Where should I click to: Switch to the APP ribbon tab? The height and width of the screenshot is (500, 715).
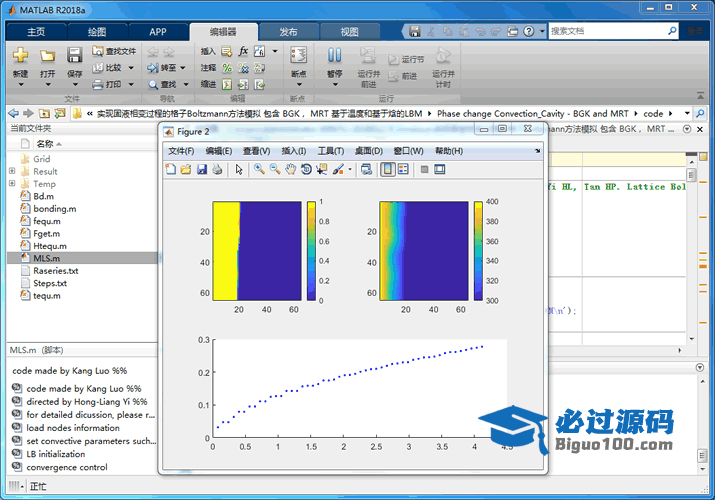click(x=158, y=32)
